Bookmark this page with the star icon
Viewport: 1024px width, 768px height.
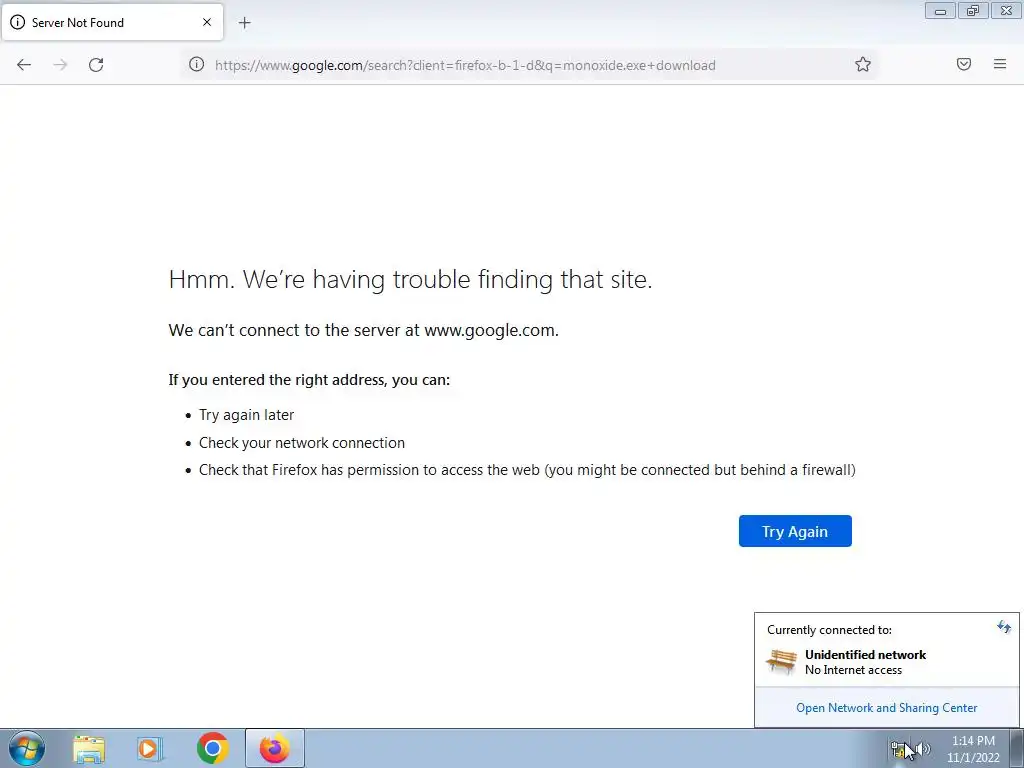[x=863, y=64]
